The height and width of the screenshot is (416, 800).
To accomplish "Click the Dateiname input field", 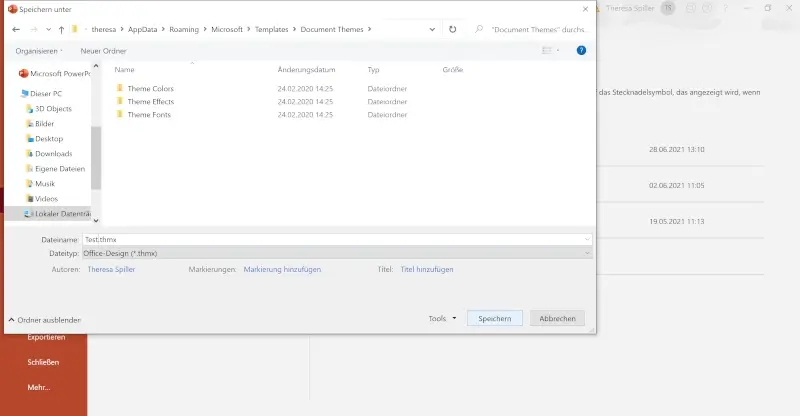I will click(x=335, y=240).
